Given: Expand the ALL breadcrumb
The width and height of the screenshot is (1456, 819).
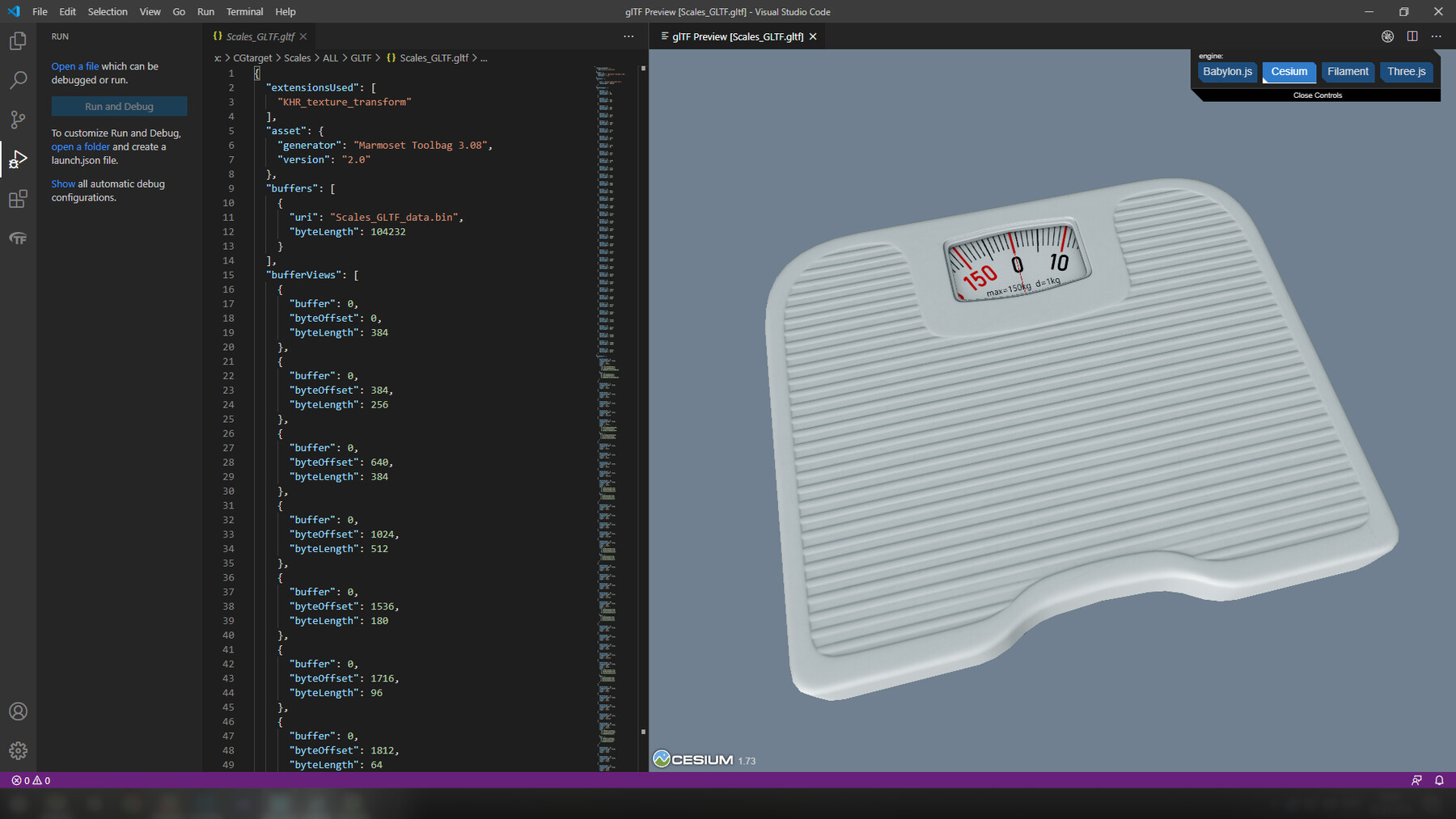Looking at the screenshot, I should (x=331, y=58).
